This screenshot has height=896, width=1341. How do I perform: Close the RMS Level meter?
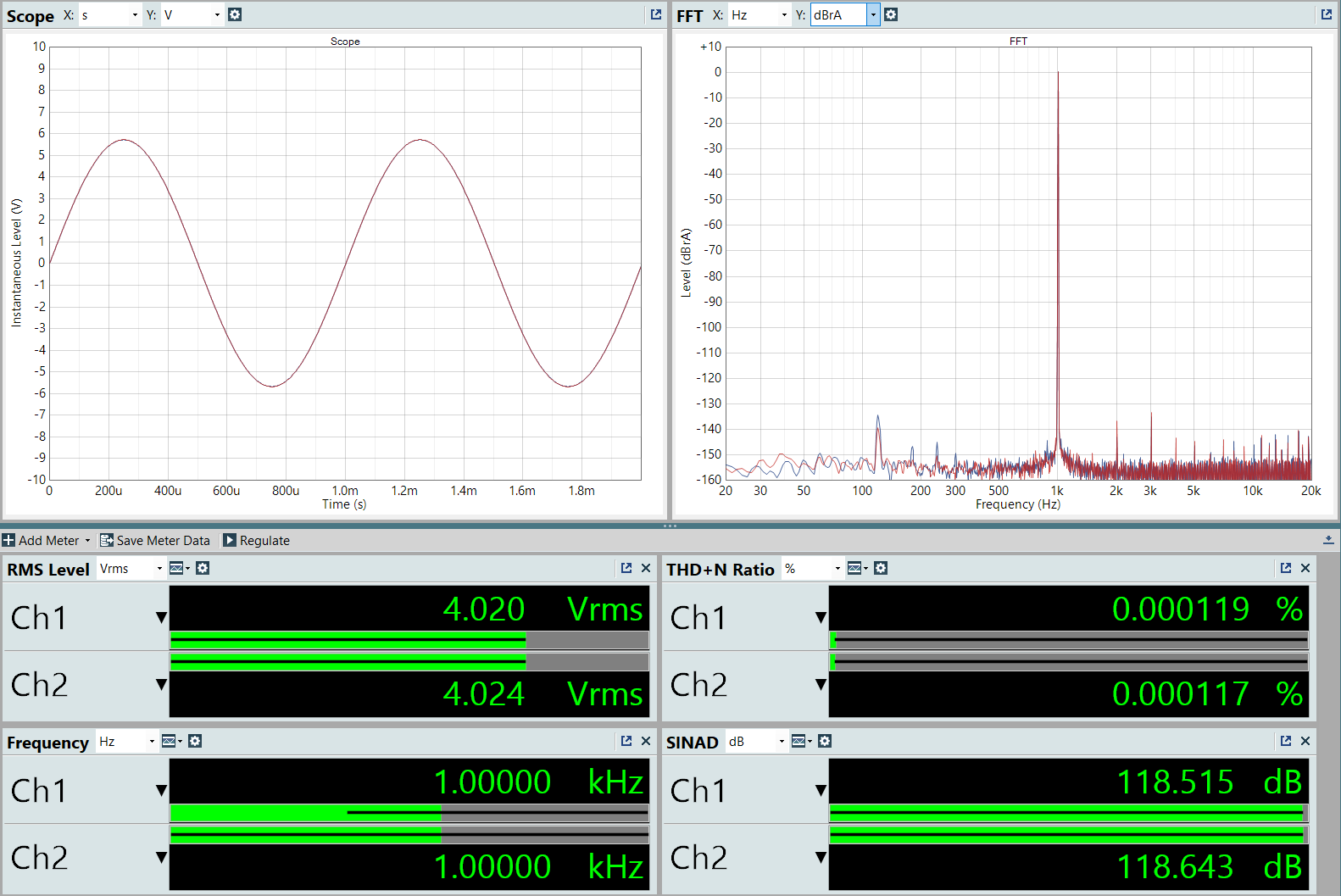(646, 568)
